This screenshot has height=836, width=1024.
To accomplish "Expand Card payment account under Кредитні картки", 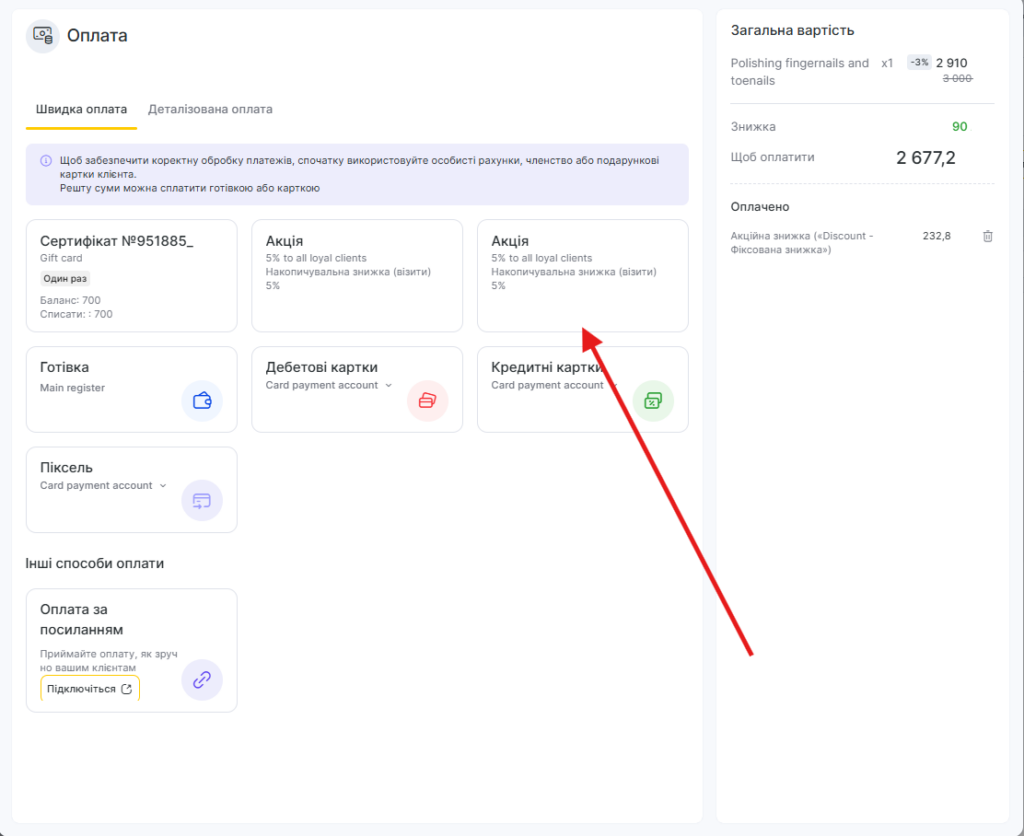I will (x=614, y=386).
